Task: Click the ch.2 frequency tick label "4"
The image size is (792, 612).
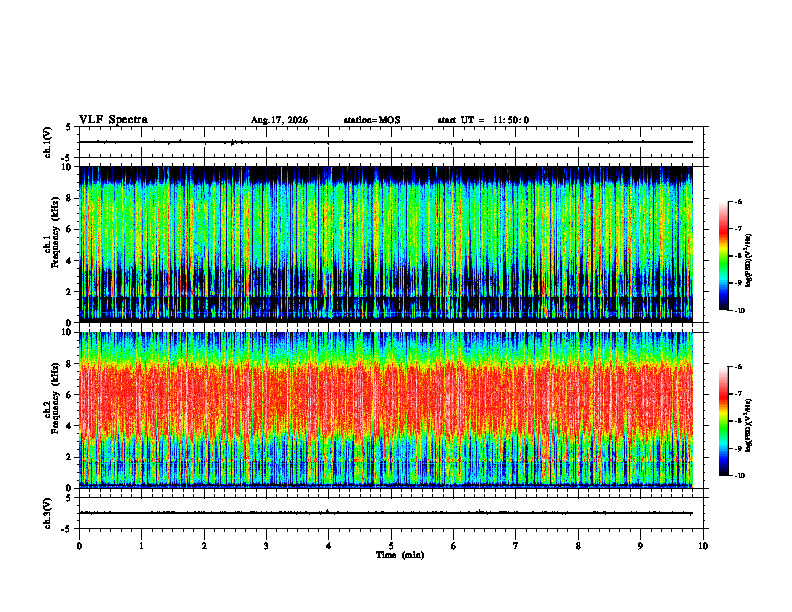Action: click(70, 426)
